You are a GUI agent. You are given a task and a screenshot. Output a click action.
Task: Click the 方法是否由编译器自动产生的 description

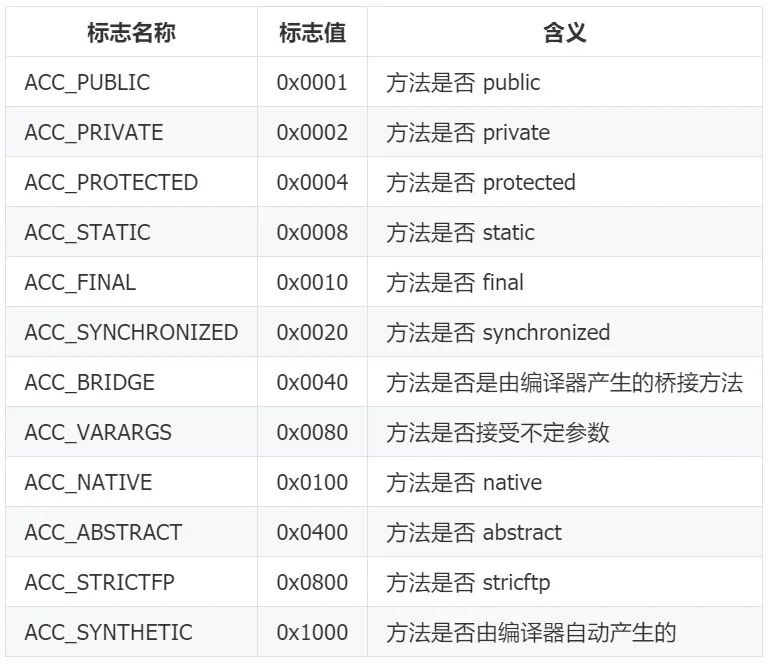pos(531,632)
